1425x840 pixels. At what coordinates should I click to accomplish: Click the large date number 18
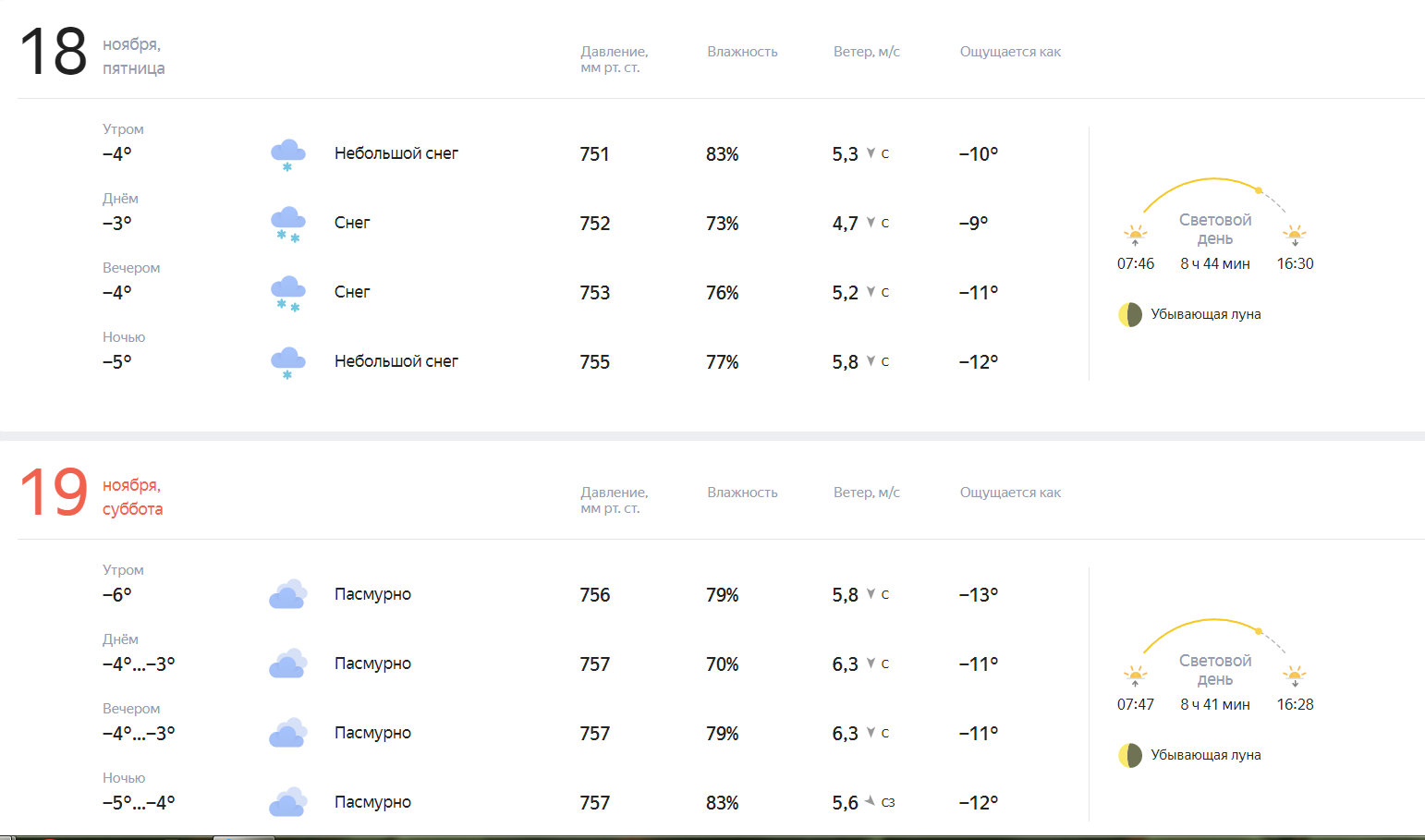[x=54, y=53]
